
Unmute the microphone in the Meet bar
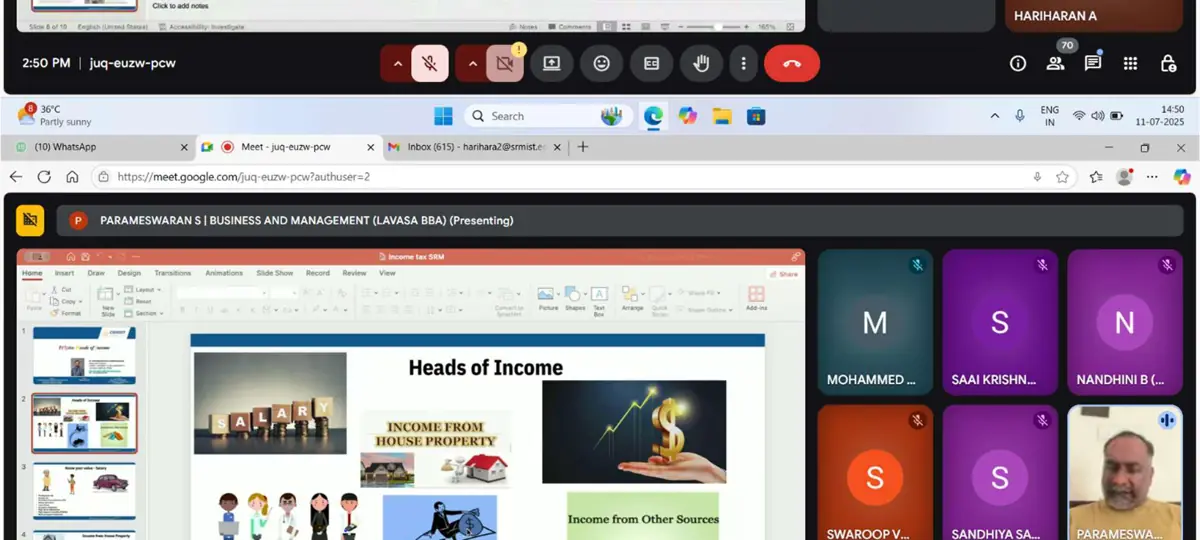[430, 63]
